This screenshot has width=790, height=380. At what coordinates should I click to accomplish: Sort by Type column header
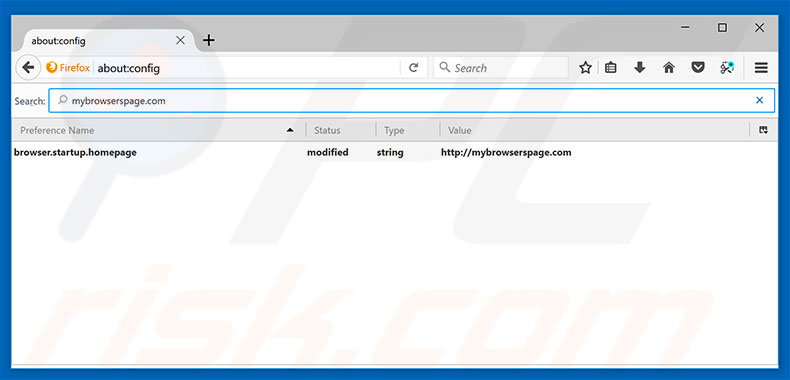click(408, 131)
